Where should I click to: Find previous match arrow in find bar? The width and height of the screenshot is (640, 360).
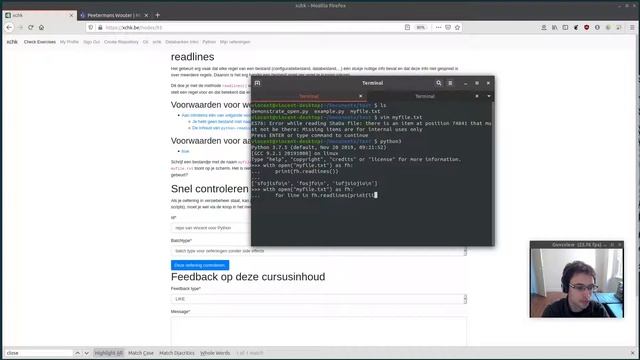click(77, 353)
